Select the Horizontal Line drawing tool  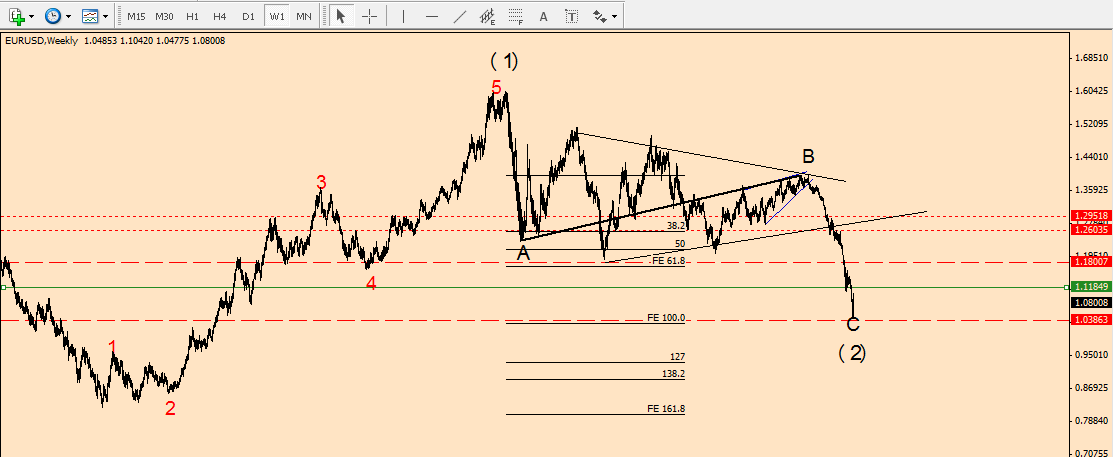[432, 16]
